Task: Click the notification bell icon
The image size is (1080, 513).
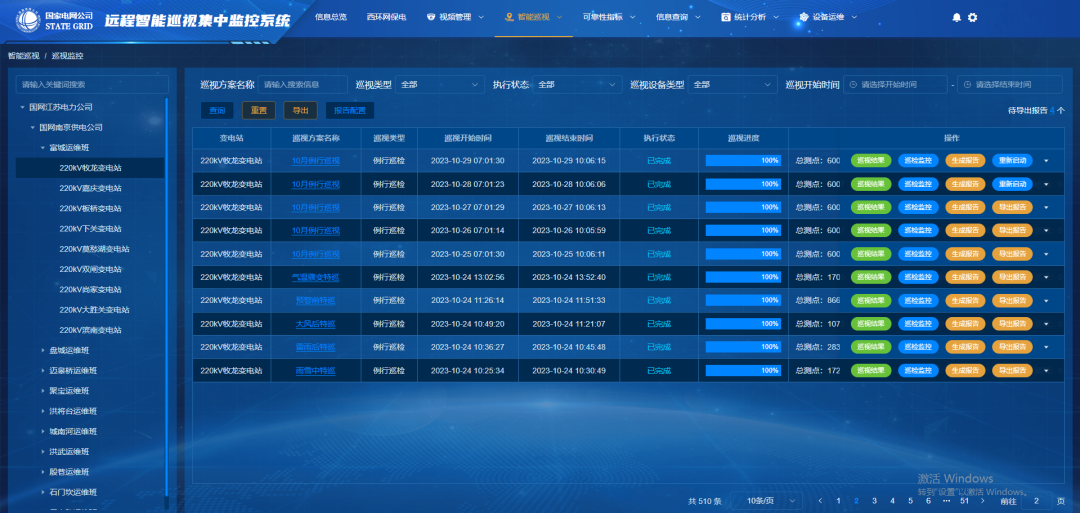Action: (956, 17)
